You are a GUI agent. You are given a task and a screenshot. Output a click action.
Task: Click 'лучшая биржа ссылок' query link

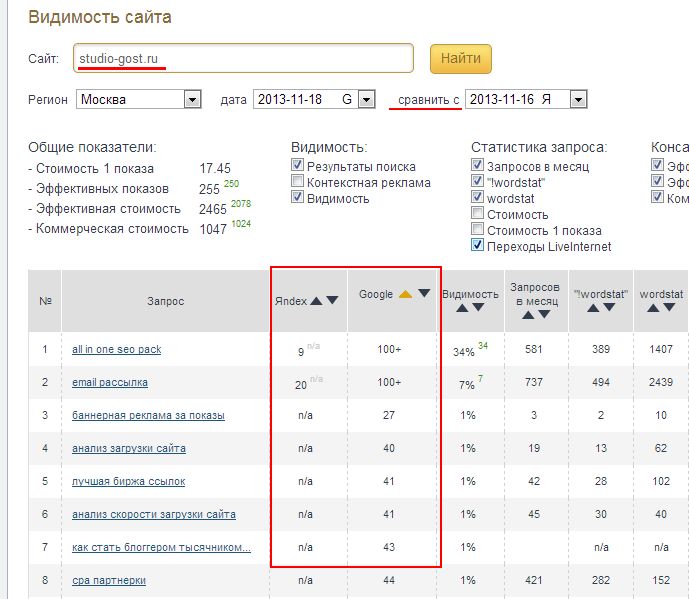[128, 481]
